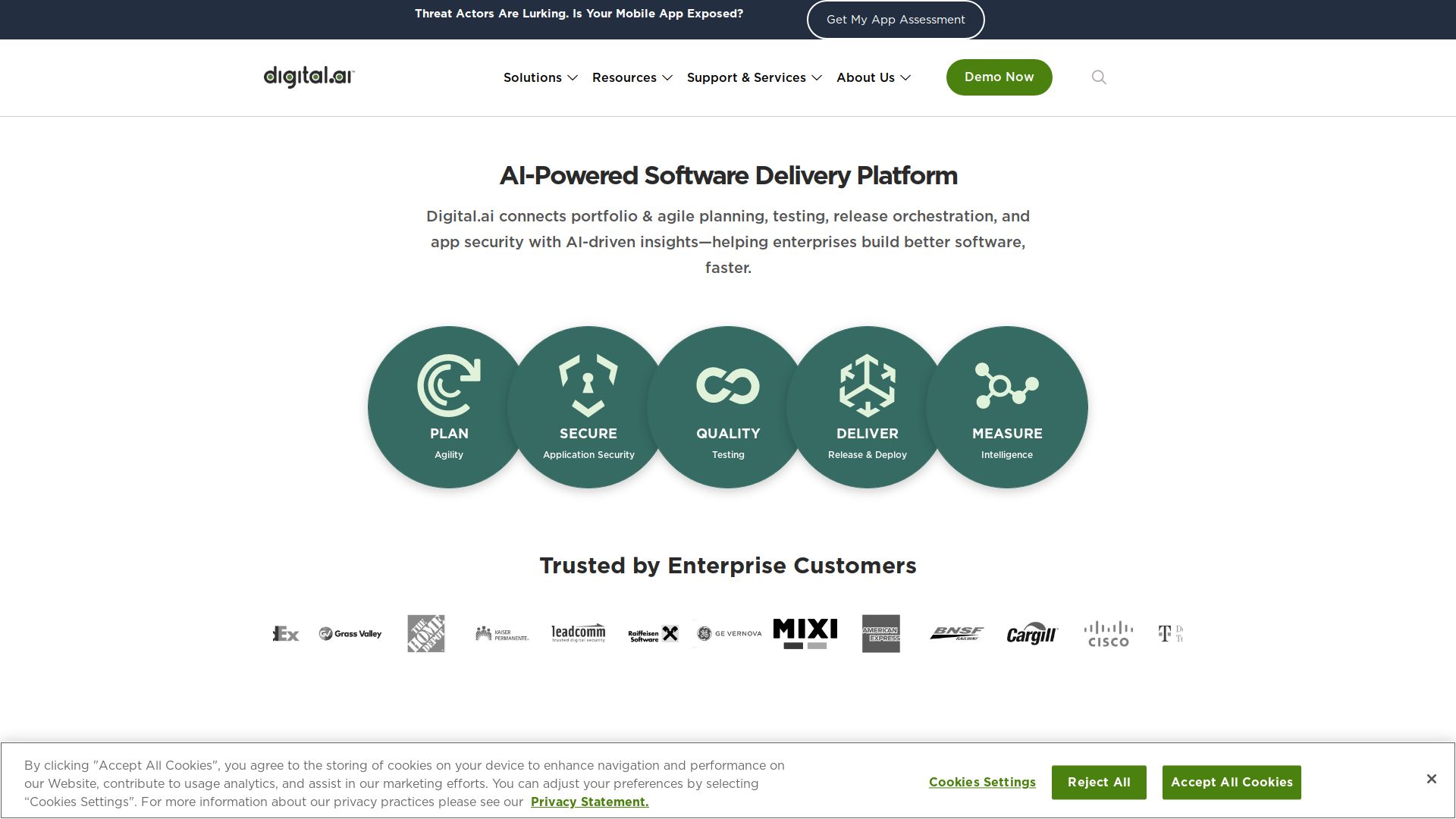
Task: Open the search magnifier icon
Action: click(1099, 77)
